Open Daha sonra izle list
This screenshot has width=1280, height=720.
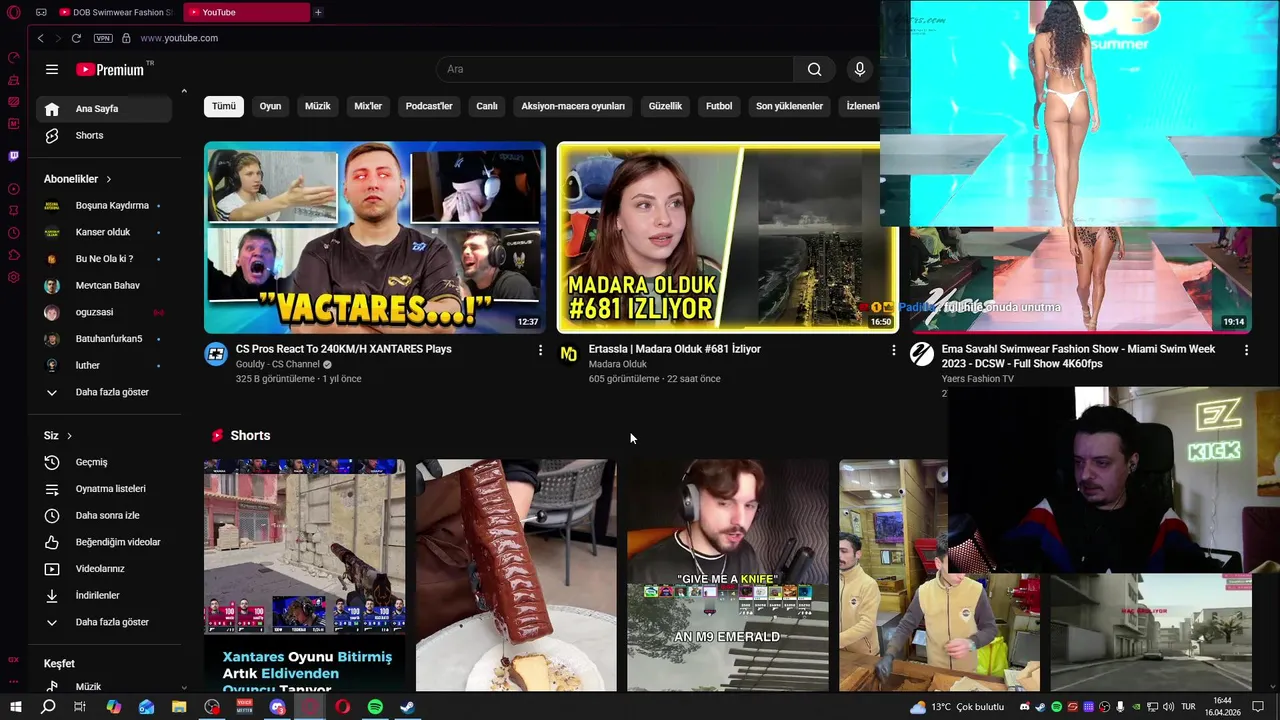pyautogui.click(x=104, y=515)
